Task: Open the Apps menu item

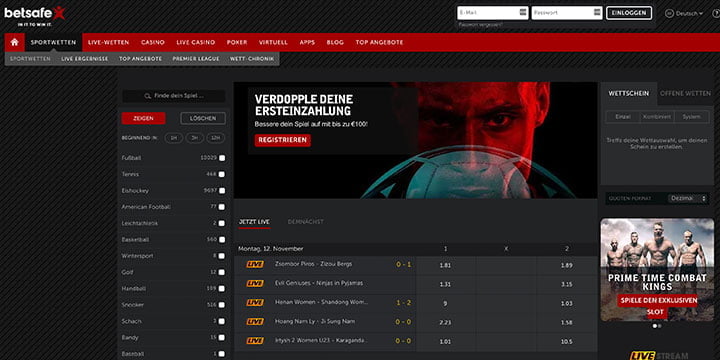Action: [x=307, y=42]
